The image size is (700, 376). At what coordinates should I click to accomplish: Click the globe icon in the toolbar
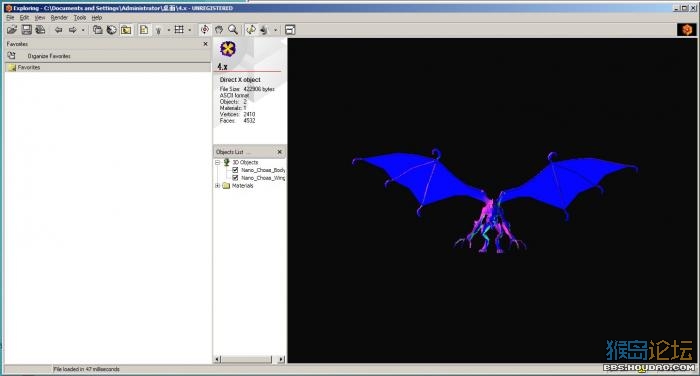click(x=112, y=30)
